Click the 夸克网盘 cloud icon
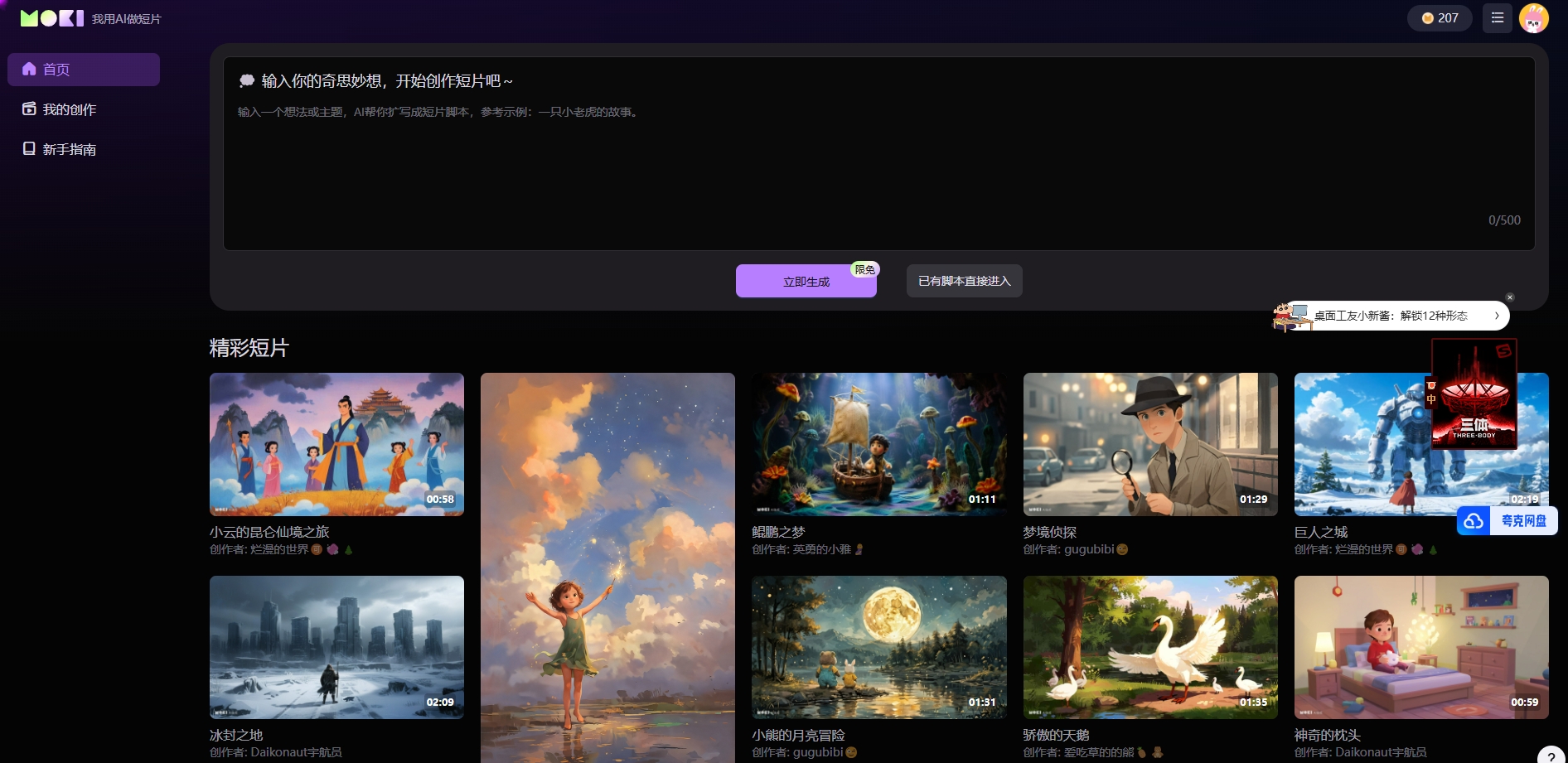Viewport: 1568px width, 763px height. [x=1474, y=521]
